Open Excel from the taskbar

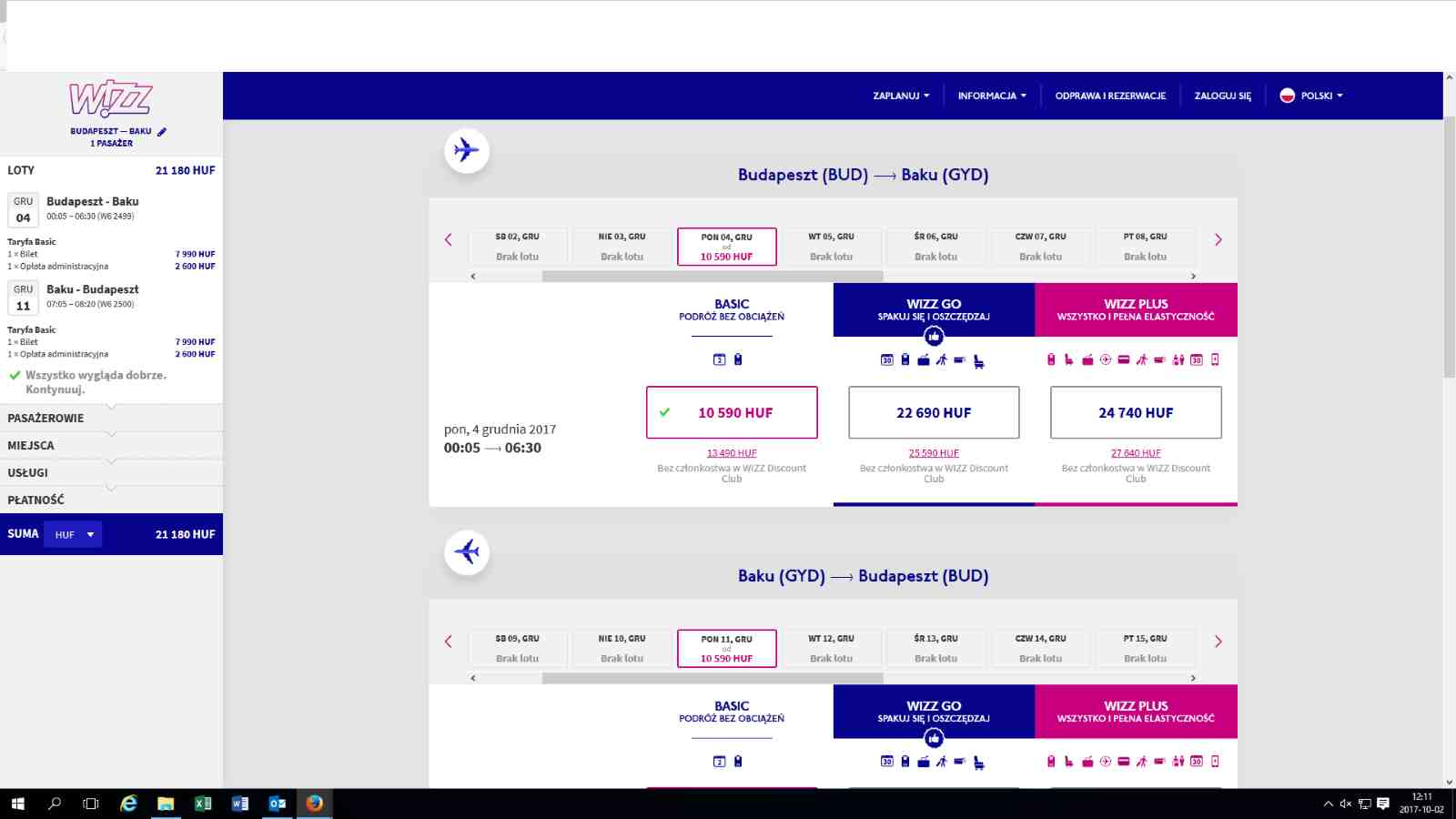tap(203, 804)
